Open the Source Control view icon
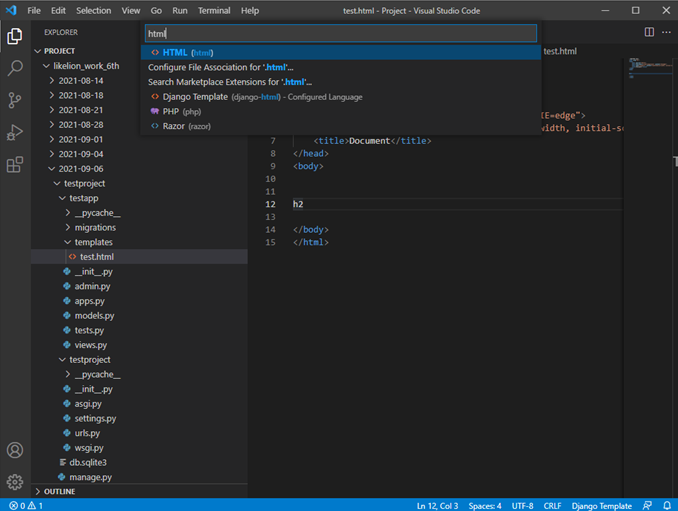678x511 pixels. click(x=15, y=100)
